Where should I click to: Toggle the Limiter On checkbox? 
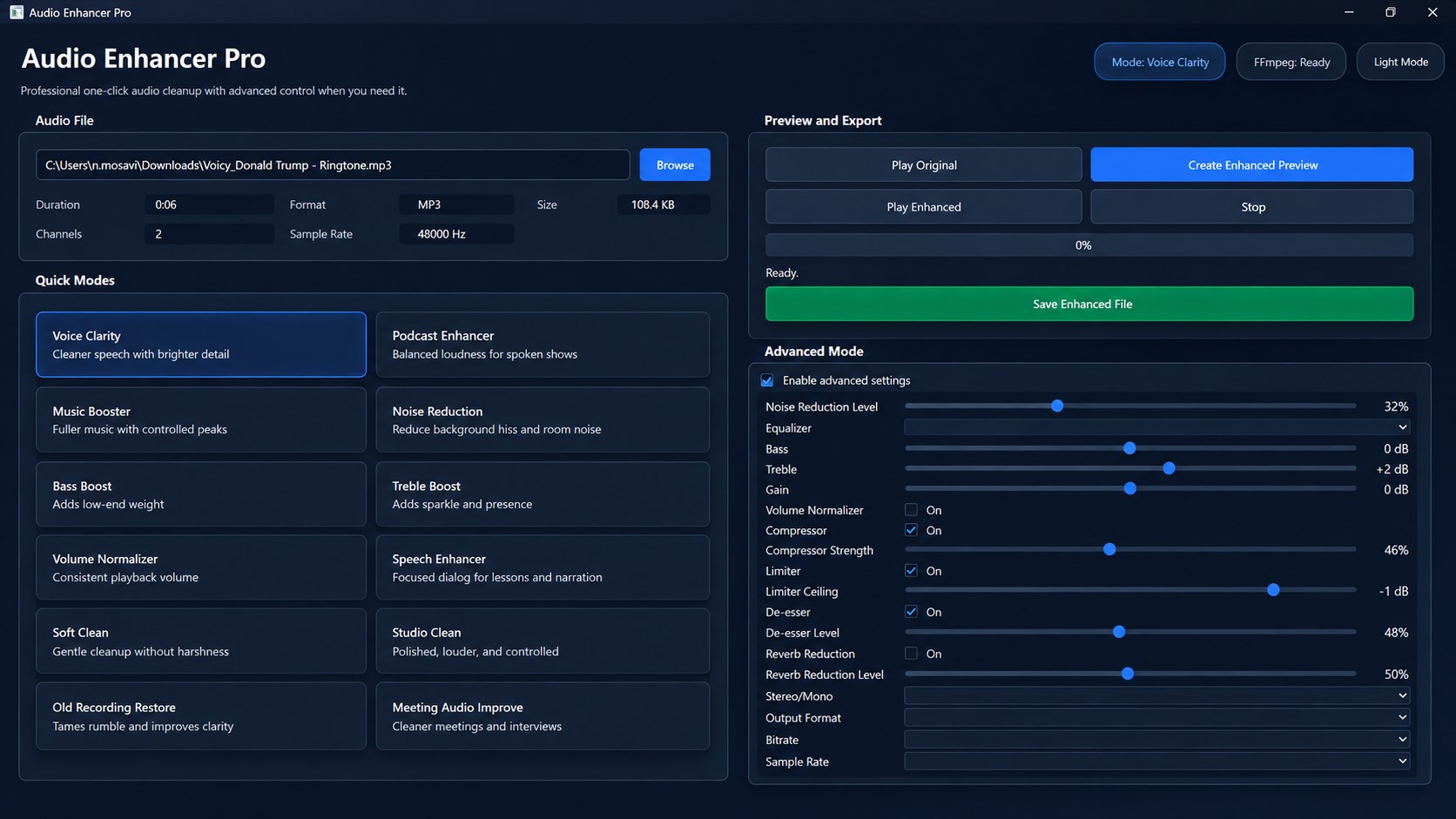tap(911, 571)
